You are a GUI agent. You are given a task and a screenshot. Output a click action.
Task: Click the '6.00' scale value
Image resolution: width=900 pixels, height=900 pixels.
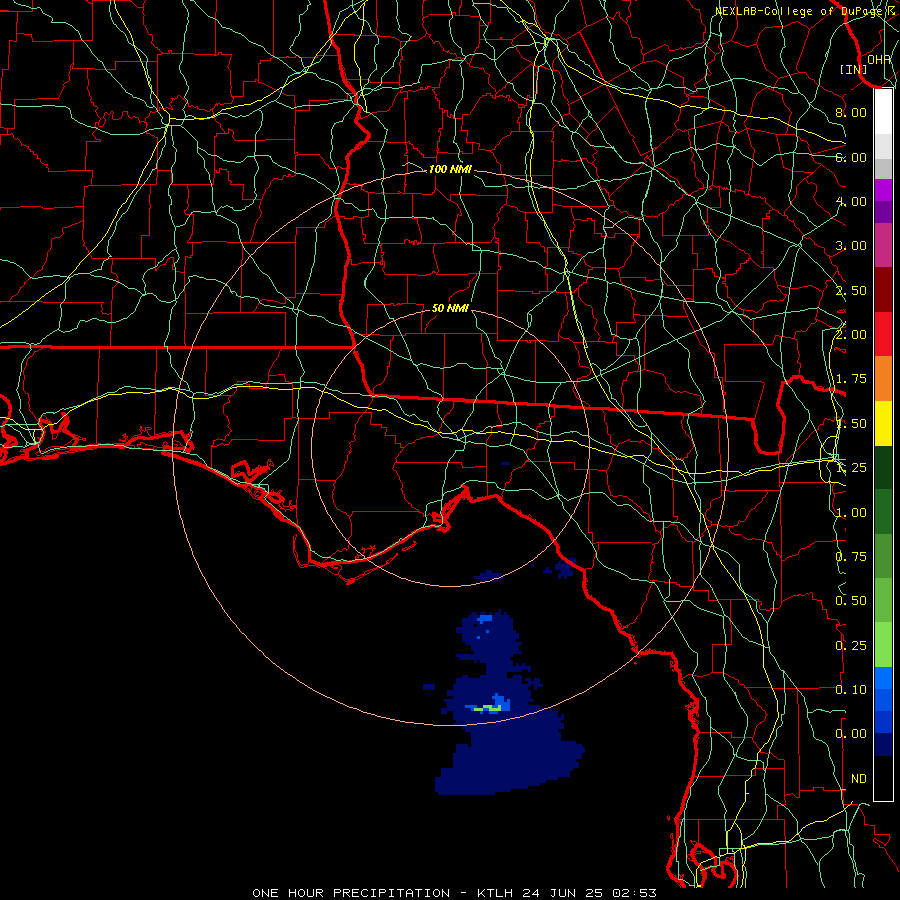(851, 157)
